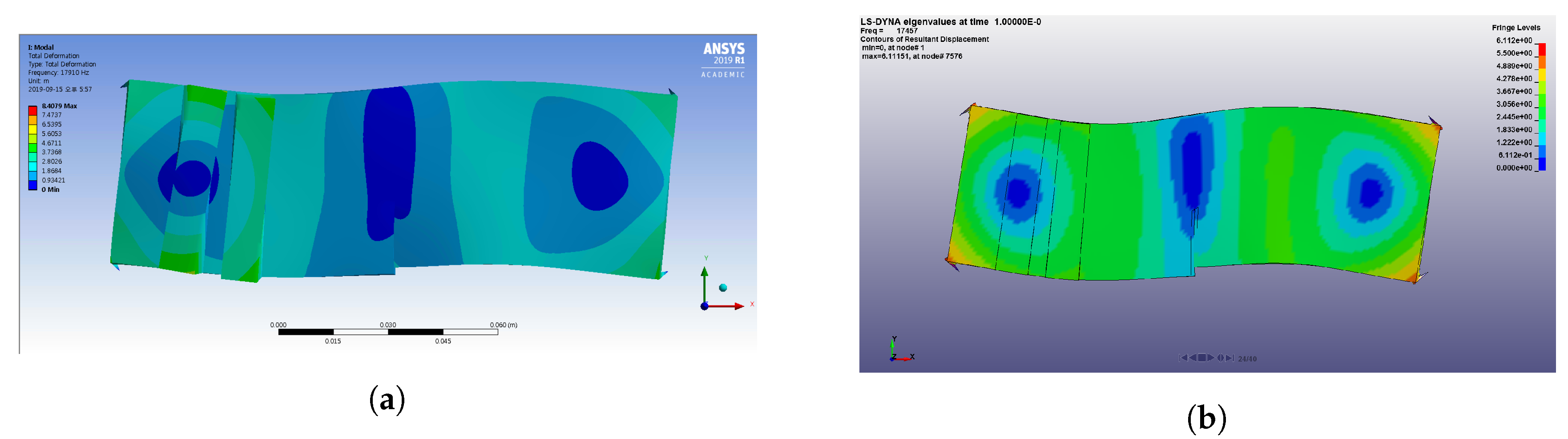Click the dark blue 0 Min legend swatch

33,185
